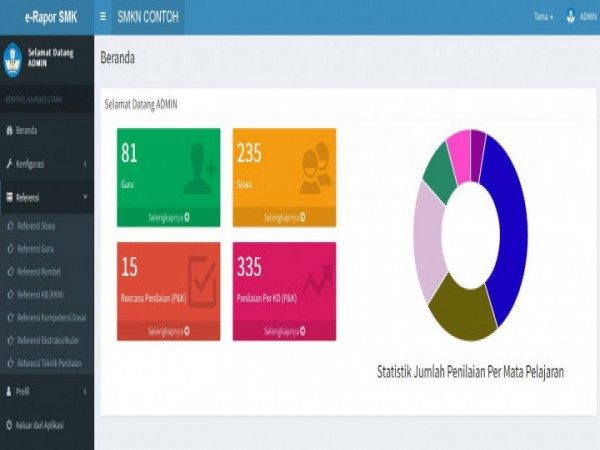Open the Tema dropdown in header
The height and width of the screenshot is (450, 600).
(543, 16)
